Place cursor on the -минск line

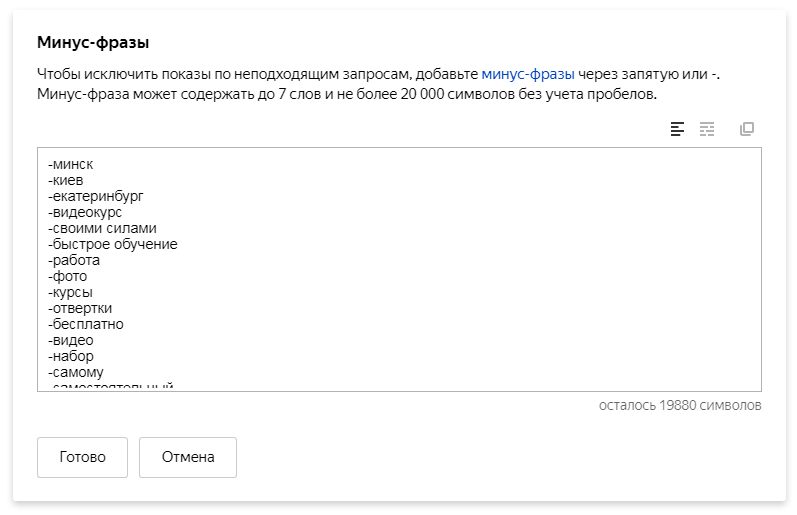point(77,164)
